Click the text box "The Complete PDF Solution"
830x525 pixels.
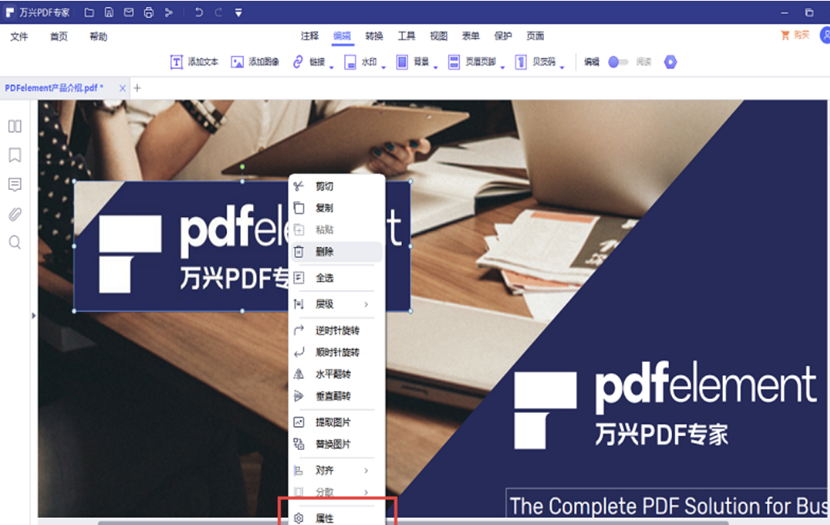pos(668,504)
